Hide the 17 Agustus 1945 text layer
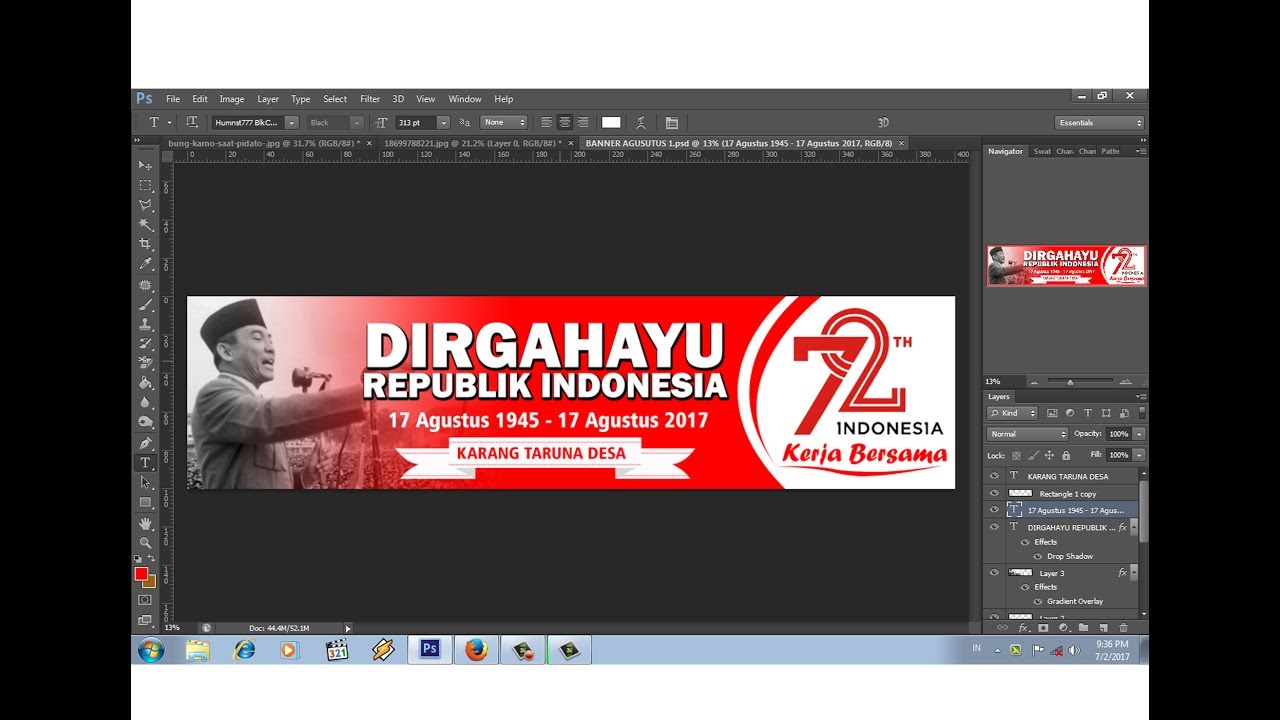 [994, 509]
